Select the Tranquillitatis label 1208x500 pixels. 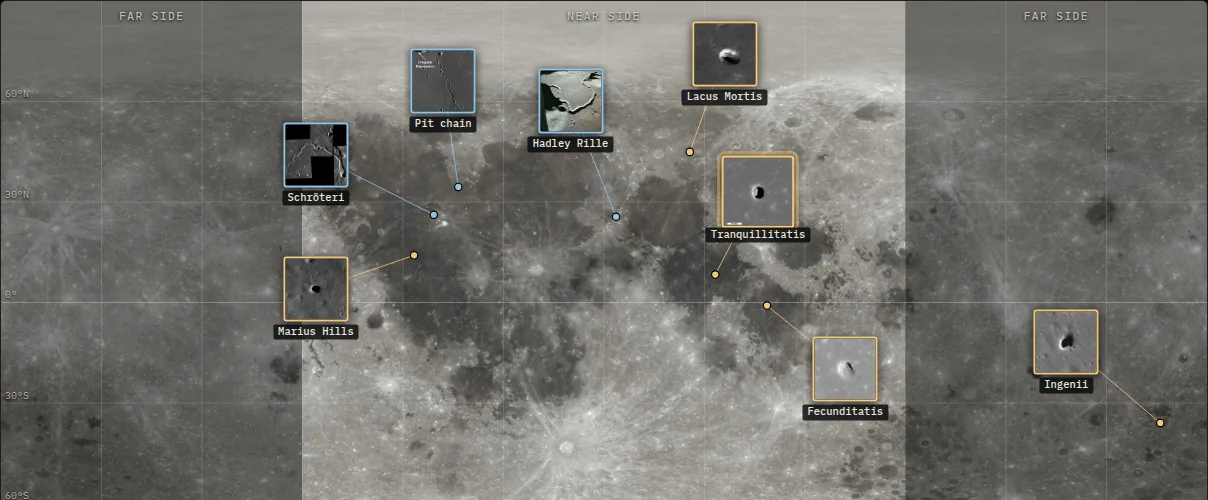757,235
